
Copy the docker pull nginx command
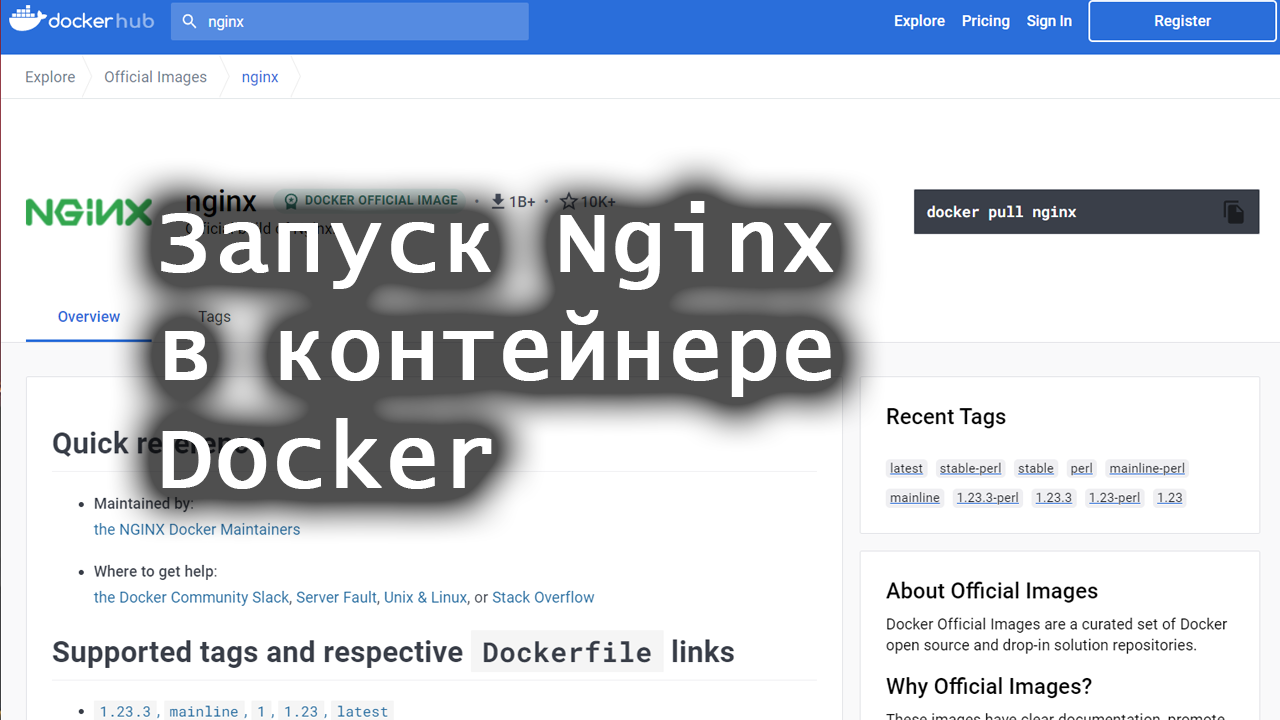point(1234,212)
